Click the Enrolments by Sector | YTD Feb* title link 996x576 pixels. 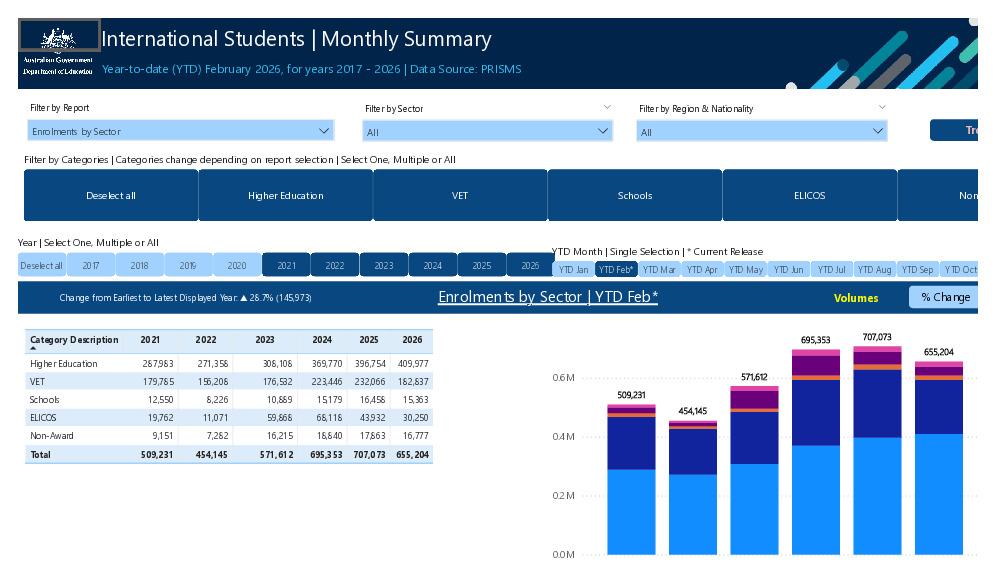[548, 297]
